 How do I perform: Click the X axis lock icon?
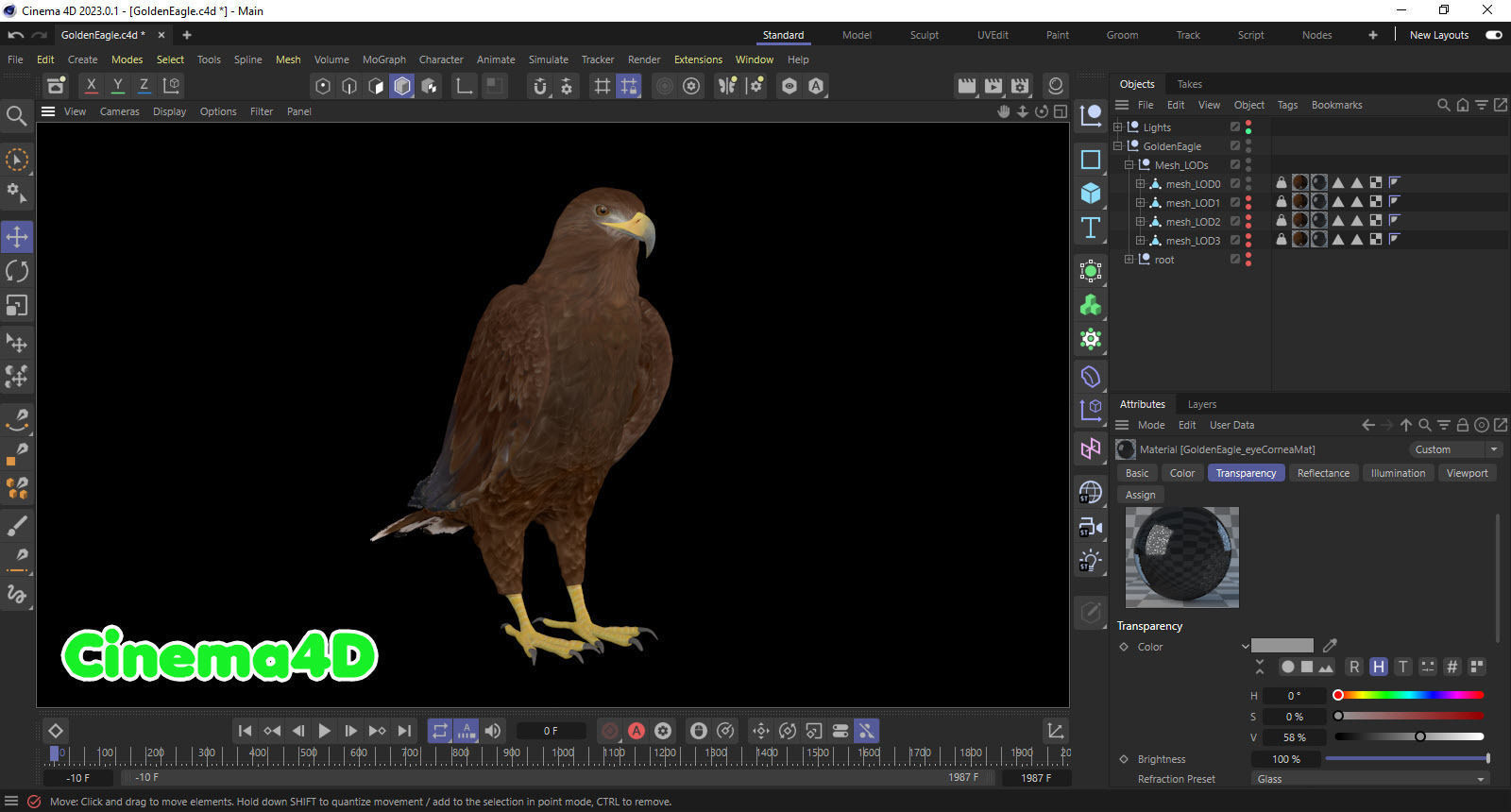pos(91,86)
